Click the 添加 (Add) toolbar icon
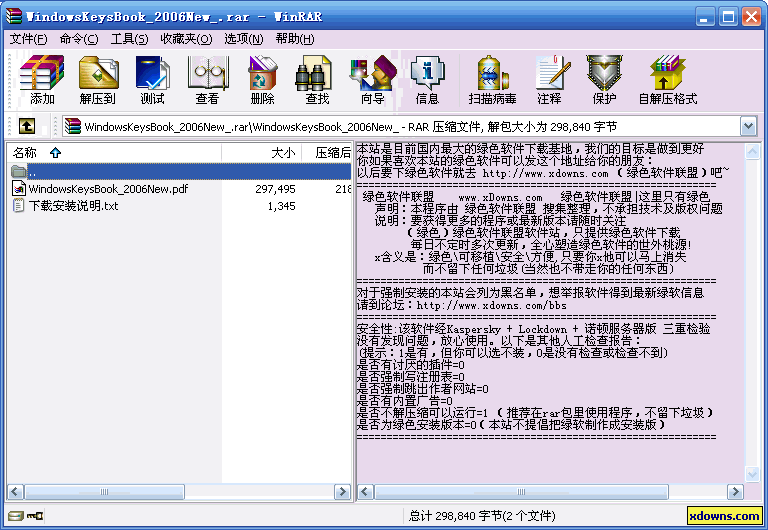Screen dimensions: 768x530 coord(42,72)
